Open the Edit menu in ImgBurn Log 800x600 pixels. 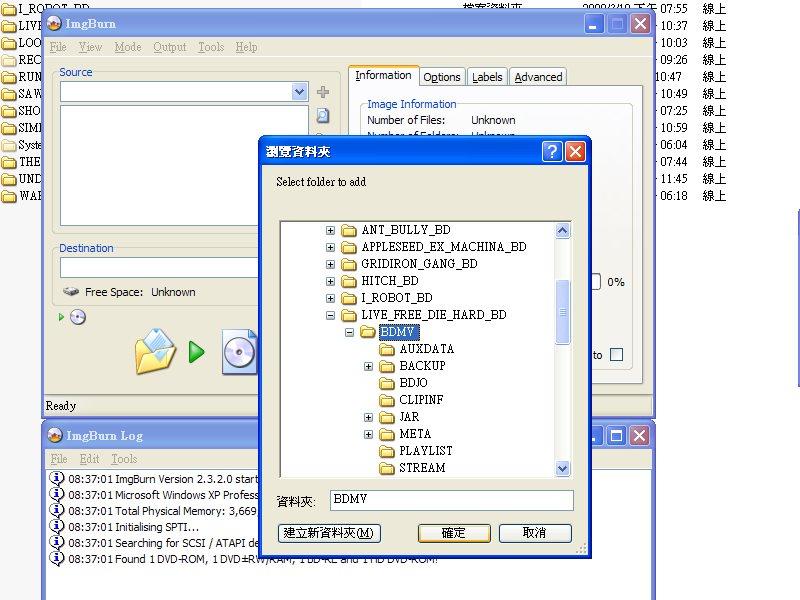click(x=89, y=459)
